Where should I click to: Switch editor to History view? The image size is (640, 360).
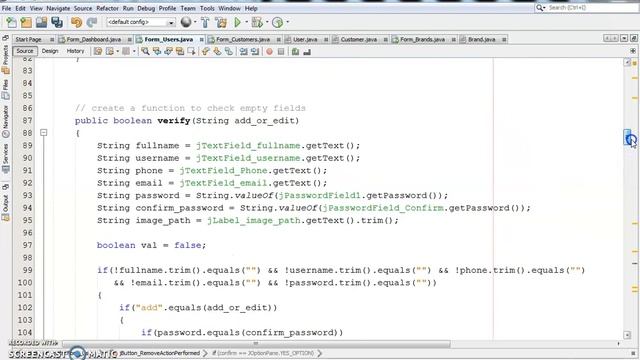pos(75,51)
